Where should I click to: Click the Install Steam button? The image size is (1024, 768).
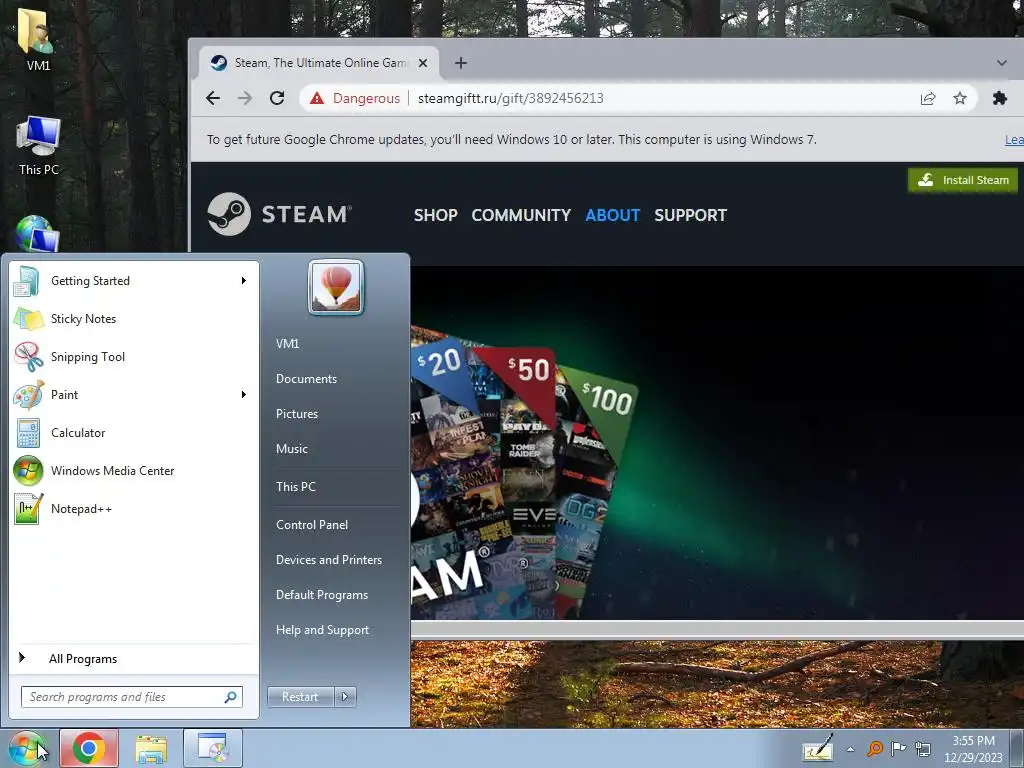963,180
